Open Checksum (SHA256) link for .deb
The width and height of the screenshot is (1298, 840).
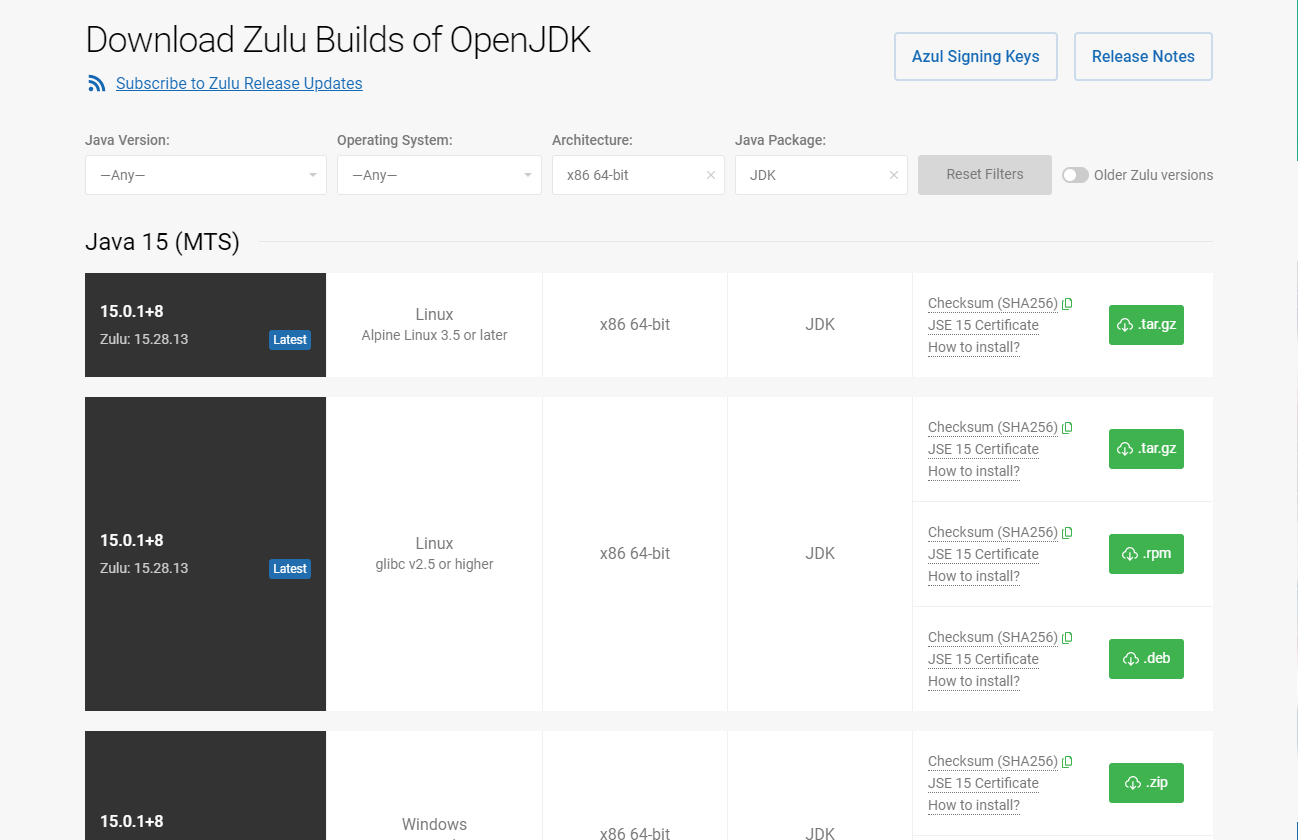pyautogui.click(x=993, y=637)
